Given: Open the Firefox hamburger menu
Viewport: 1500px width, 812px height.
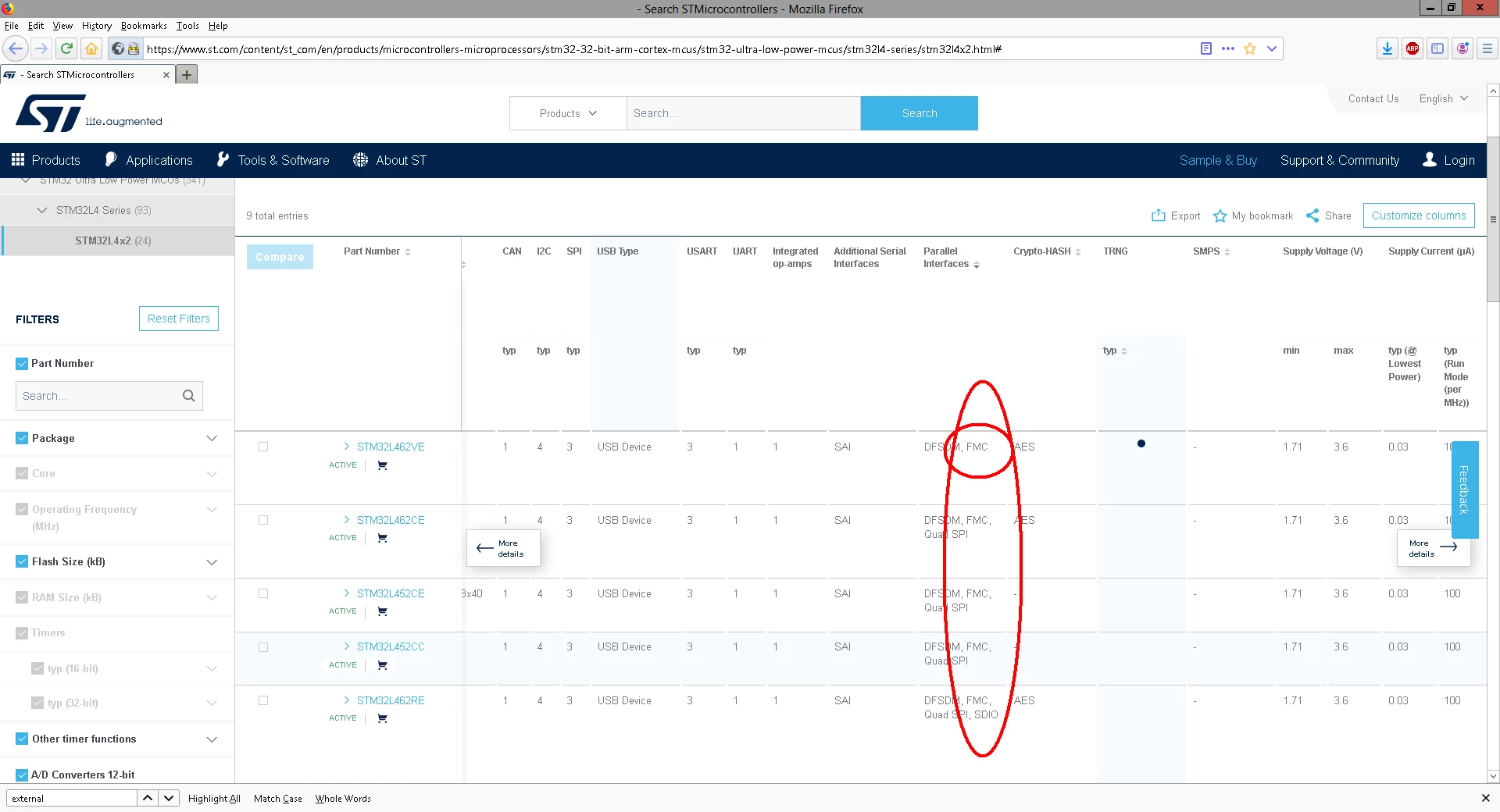Looking at the screenshot, I should point(1487,48).
